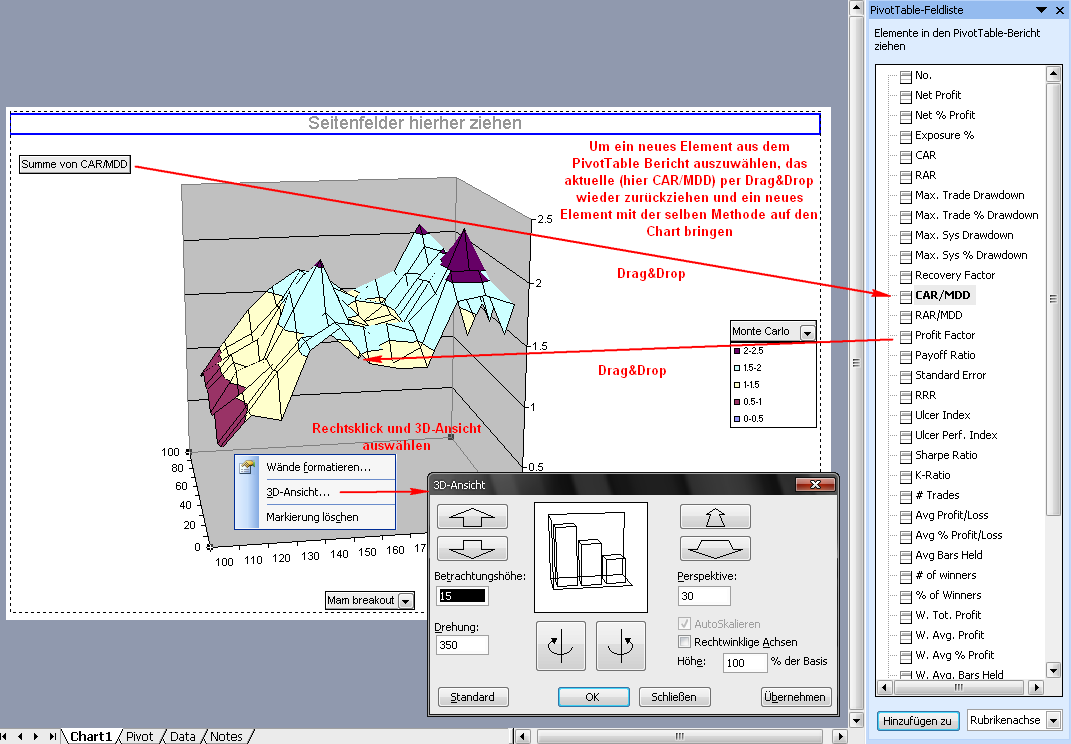Click the perspective increase arrow button
This screenshot has width=1071, height=744.
click(714, 516)
